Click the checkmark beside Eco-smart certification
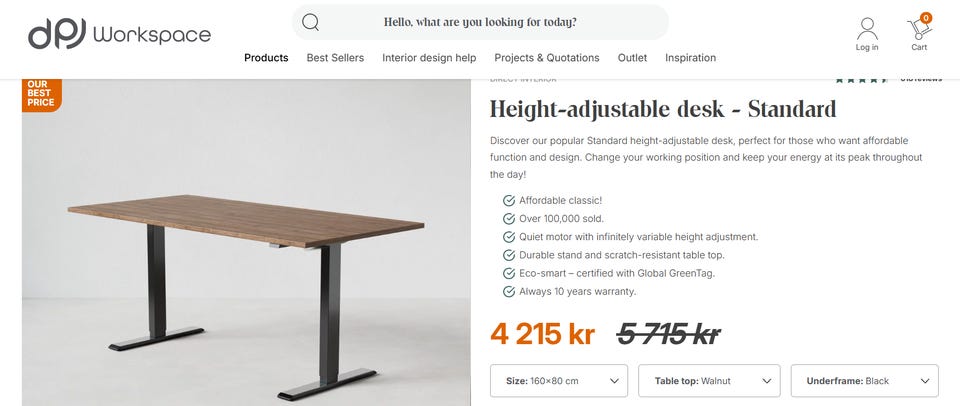This screenshot has width=960, height=406. tap(510, 273)
